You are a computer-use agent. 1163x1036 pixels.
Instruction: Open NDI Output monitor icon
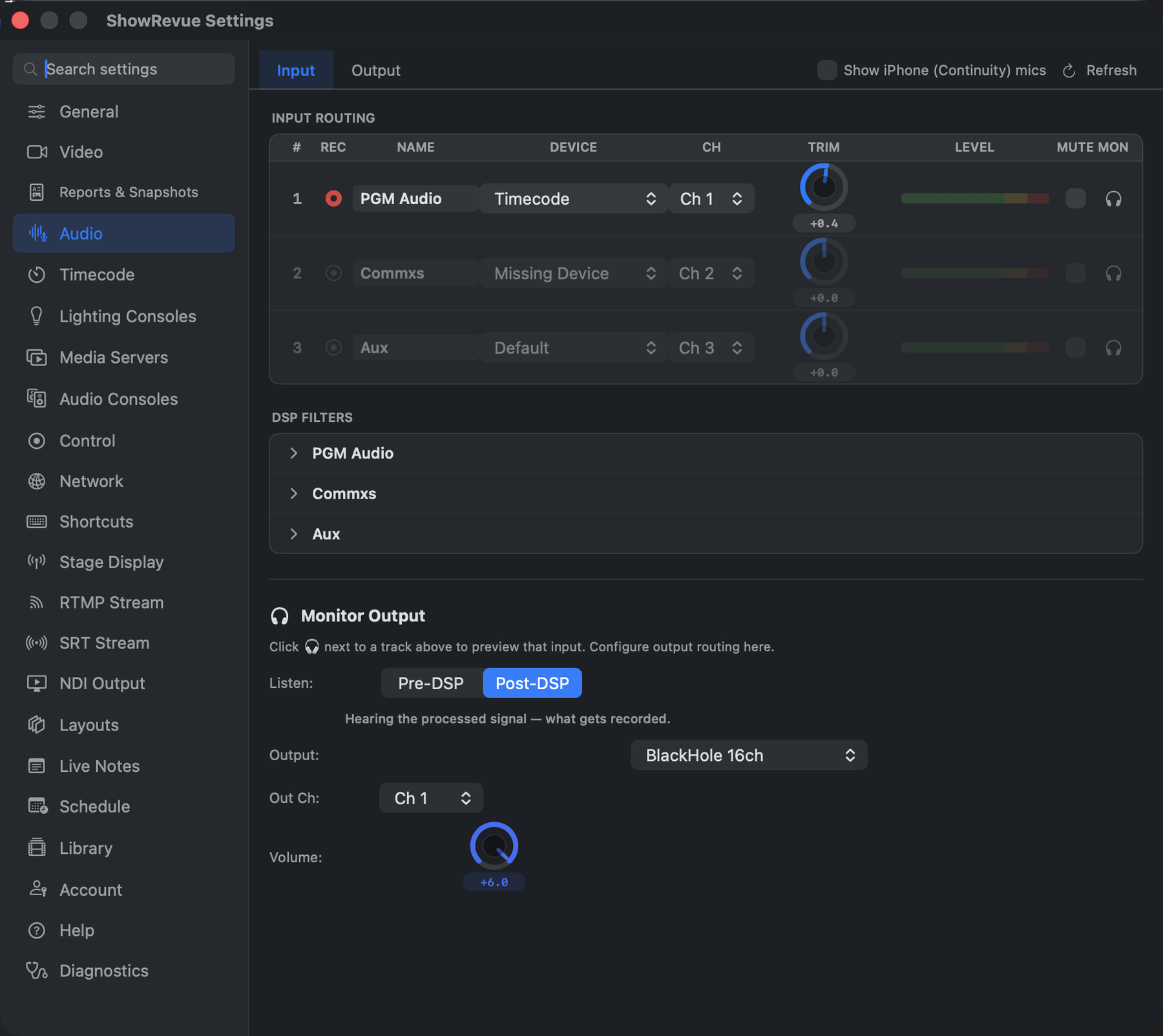37,683
